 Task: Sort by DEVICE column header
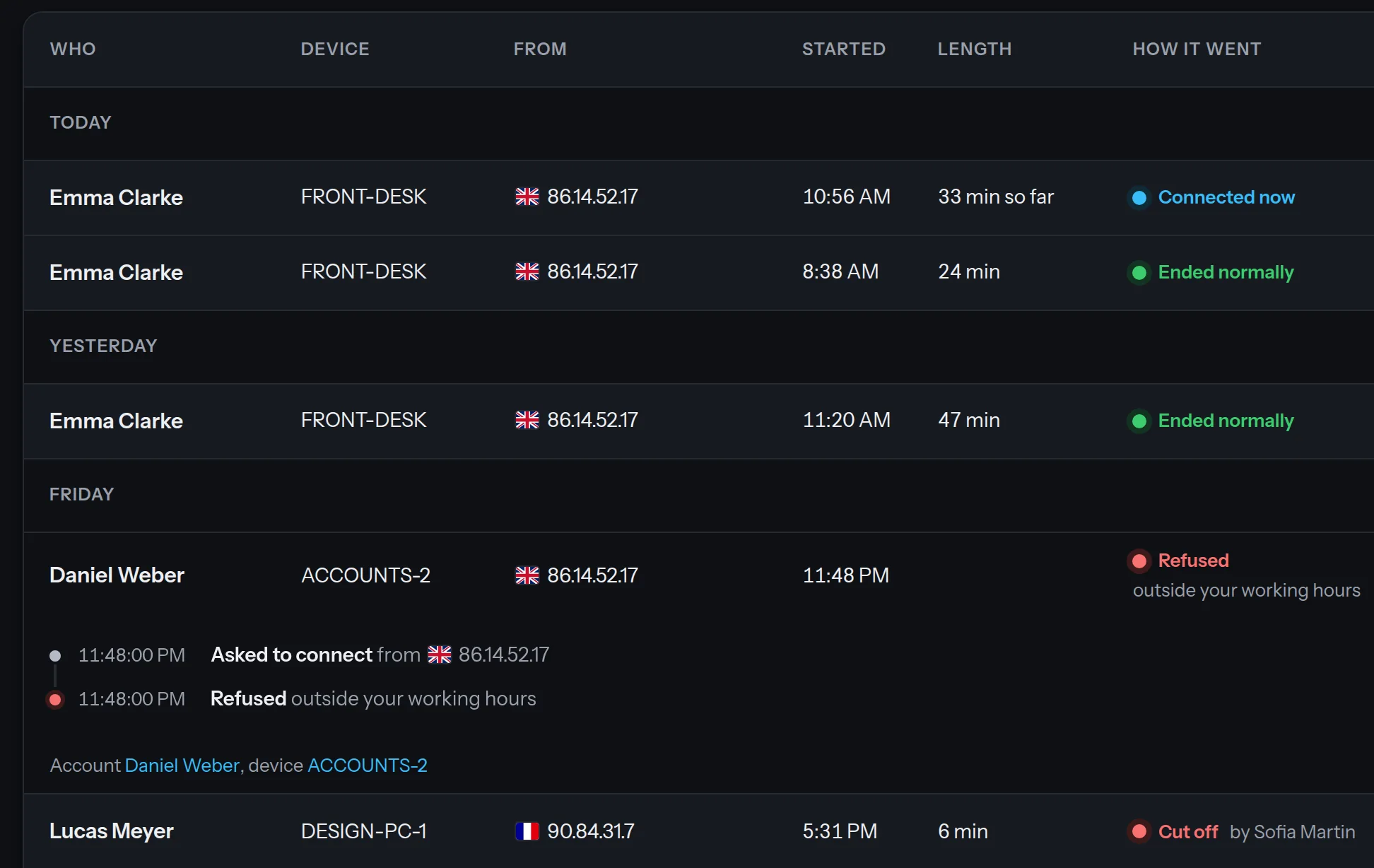click(335, 49)
